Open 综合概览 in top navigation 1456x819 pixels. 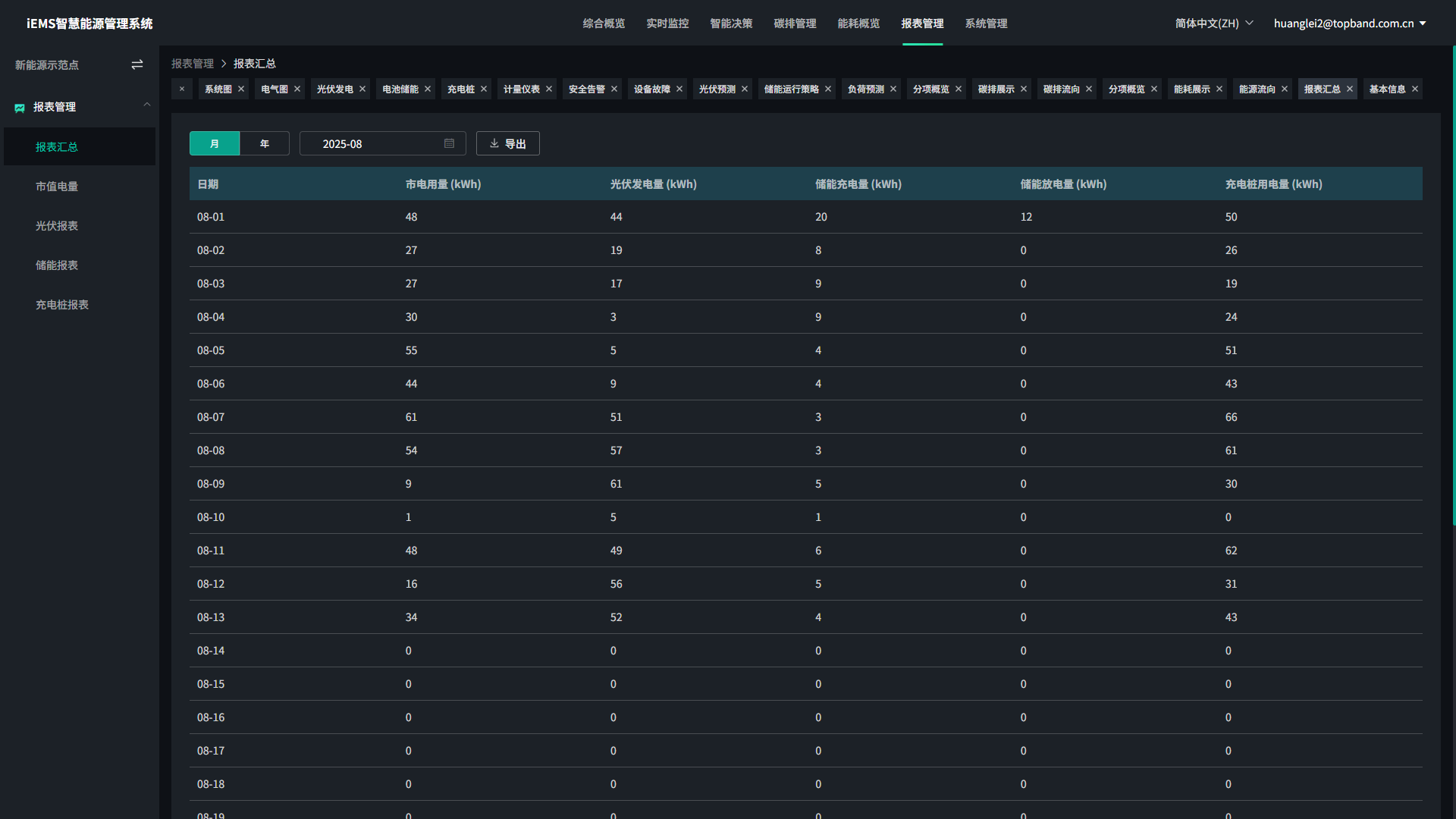604,24
